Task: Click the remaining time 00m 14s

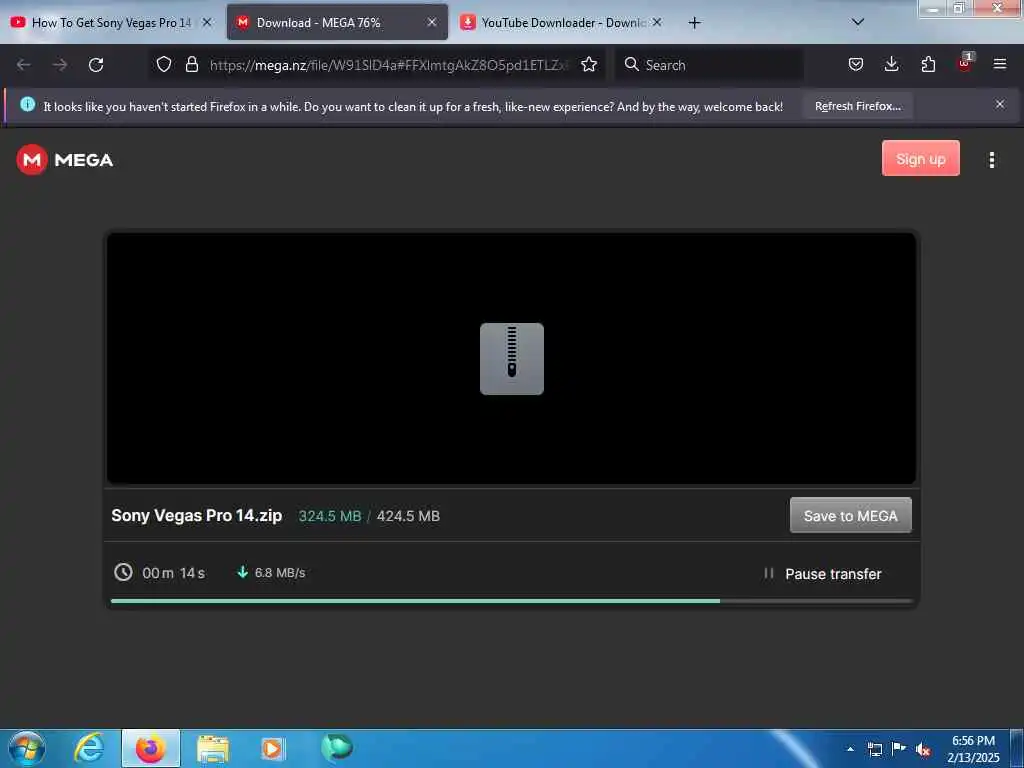Action: point(174,573)
